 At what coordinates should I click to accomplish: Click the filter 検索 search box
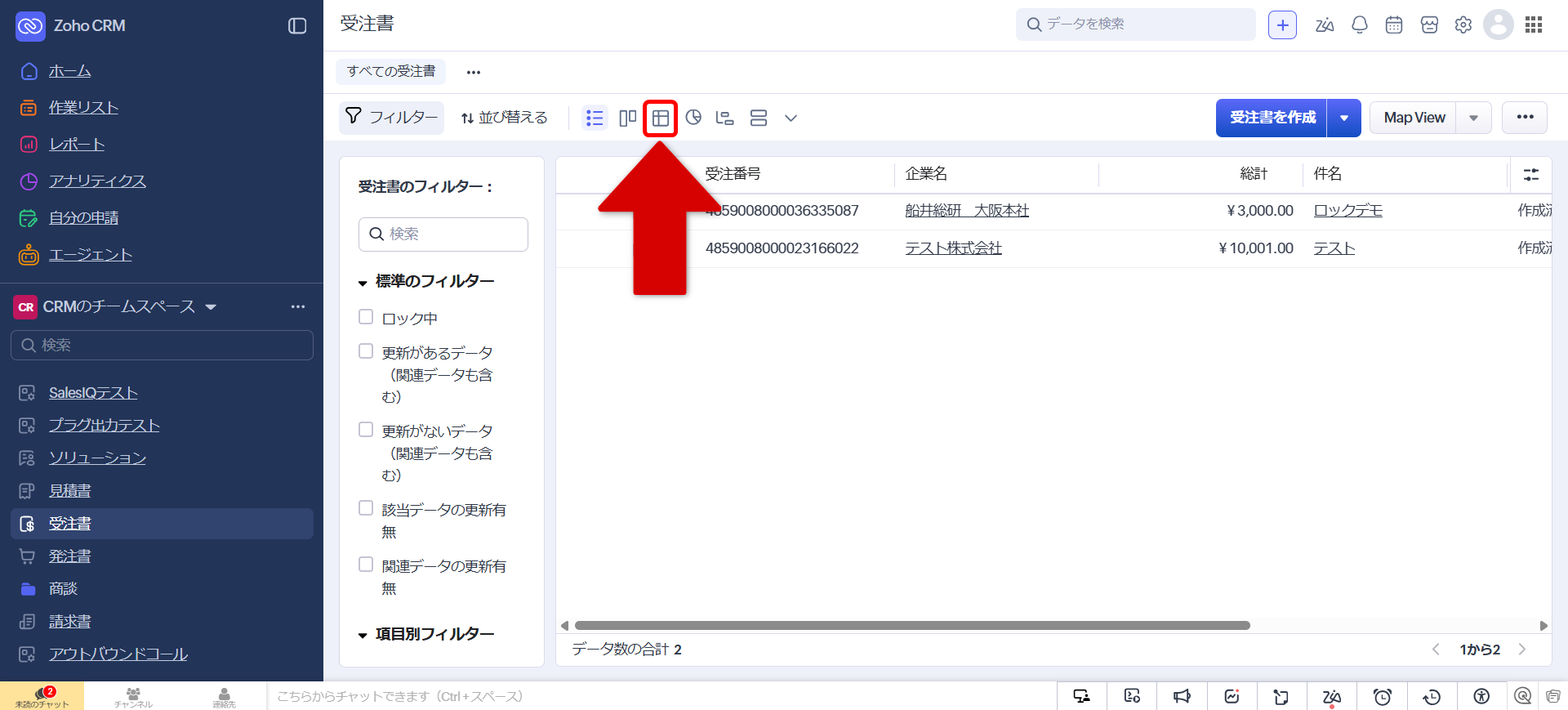(443, 234)
